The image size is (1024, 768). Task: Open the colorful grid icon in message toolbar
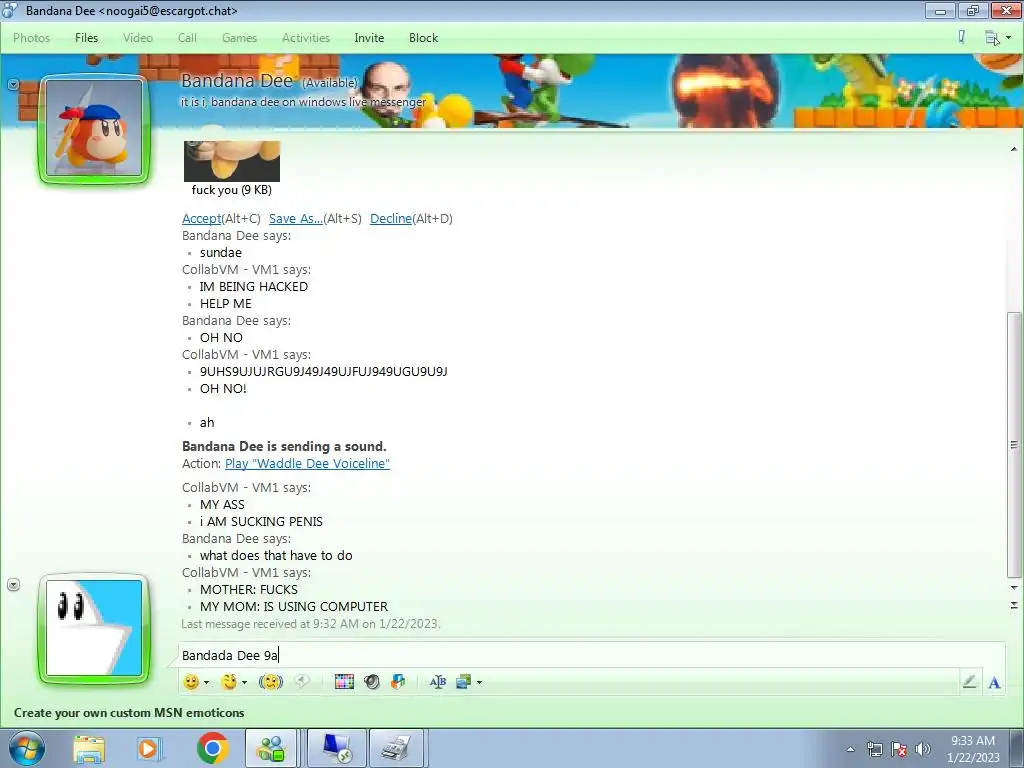click(344, 682)
